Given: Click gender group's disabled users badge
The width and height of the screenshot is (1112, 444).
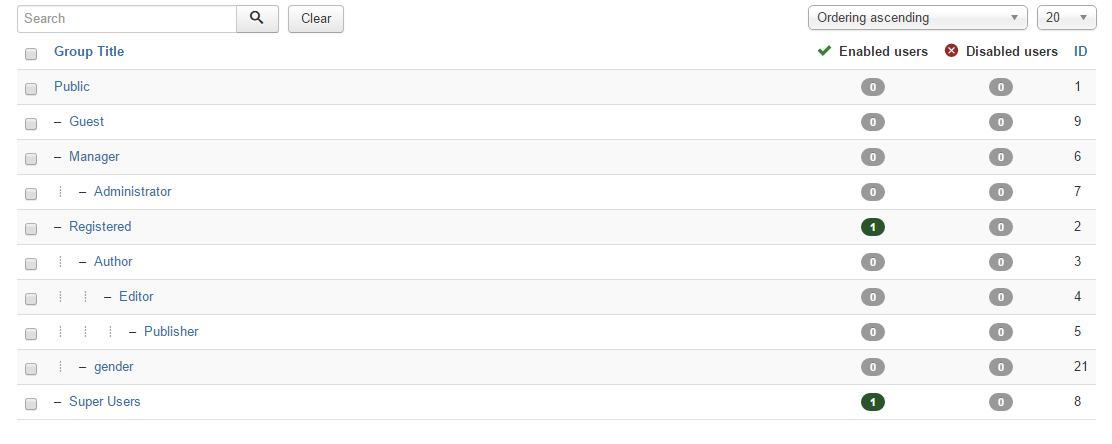Looking at the screenshot, I should [1001, 367].
